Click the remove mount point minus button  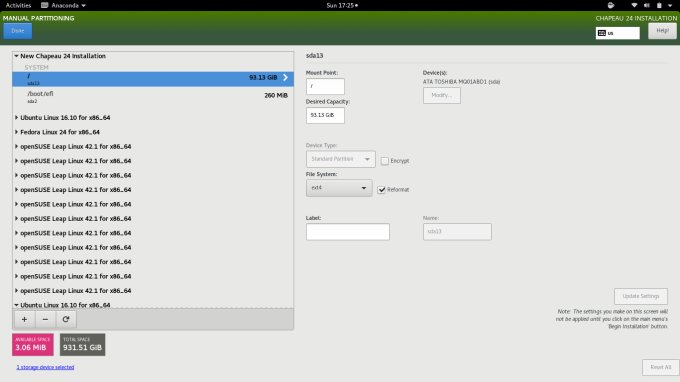click(x=45, y=320)
